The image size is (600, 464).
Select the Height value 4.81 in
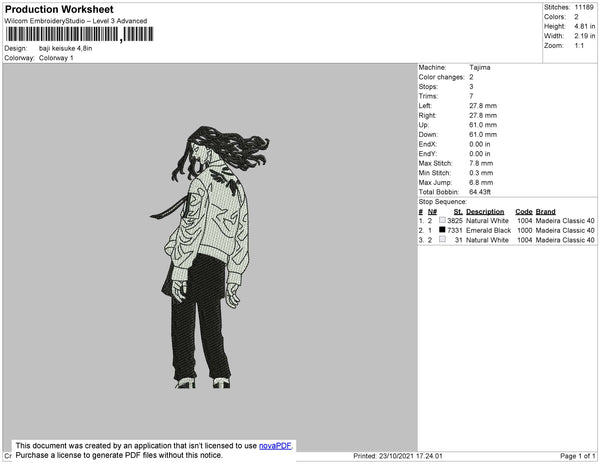[584, 26]
